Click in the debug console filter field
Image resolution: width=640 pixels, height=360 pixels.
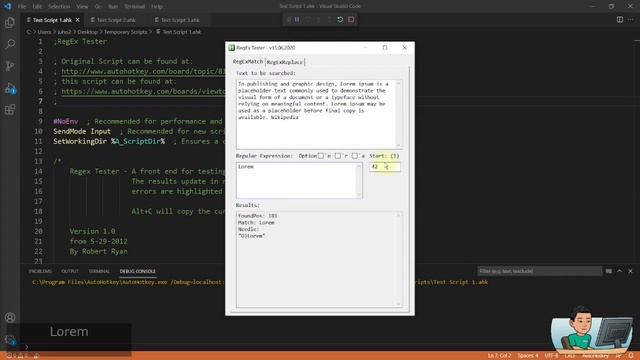click(540, 271)
